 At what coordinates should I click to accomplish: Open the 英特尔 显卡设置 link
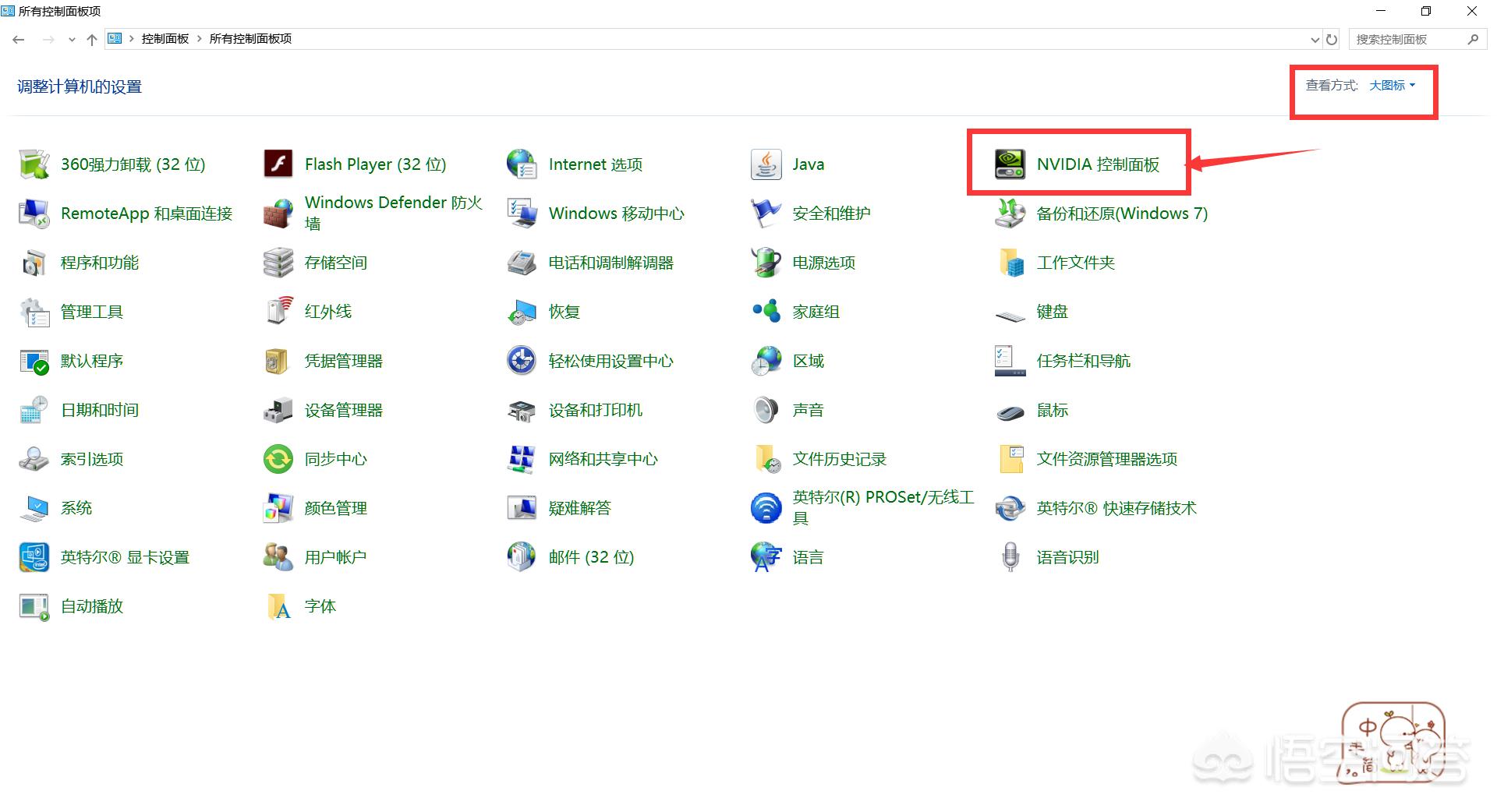(x=126, y=557)
